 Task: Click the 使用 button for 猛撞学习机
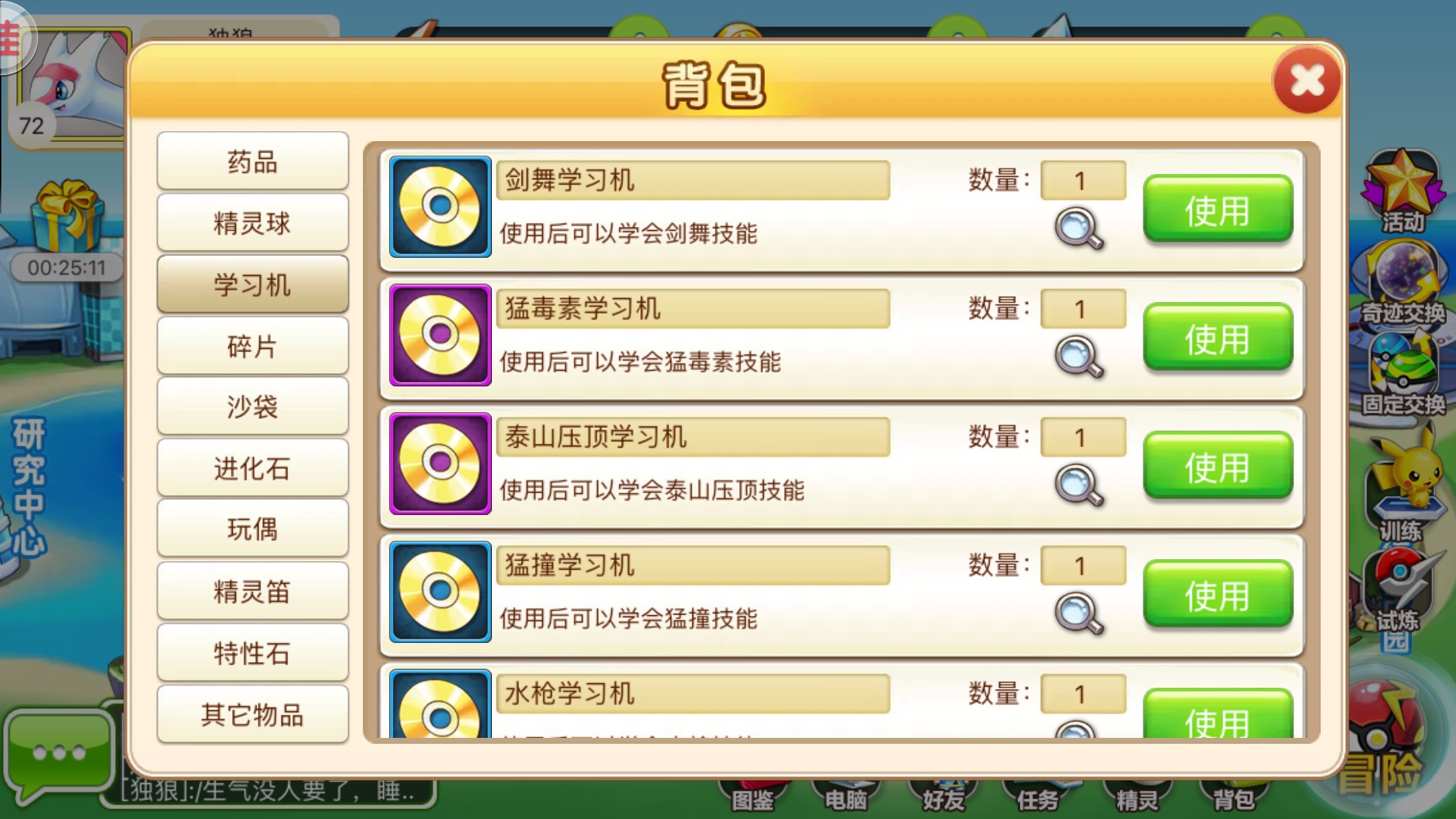pyautogui.click(x=1217, y=595)
